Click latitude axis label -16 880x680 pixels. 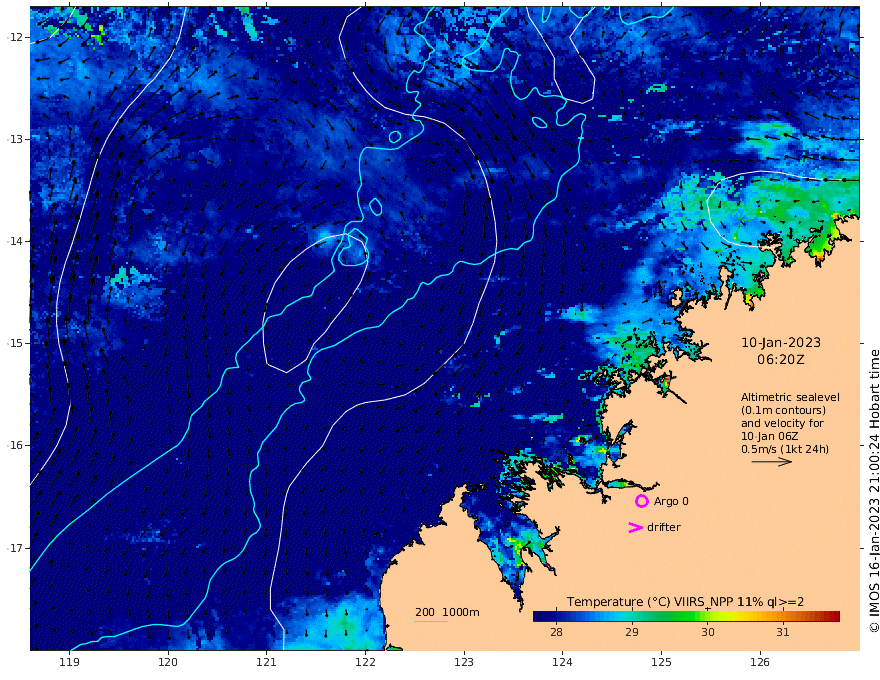click(15, 445)
